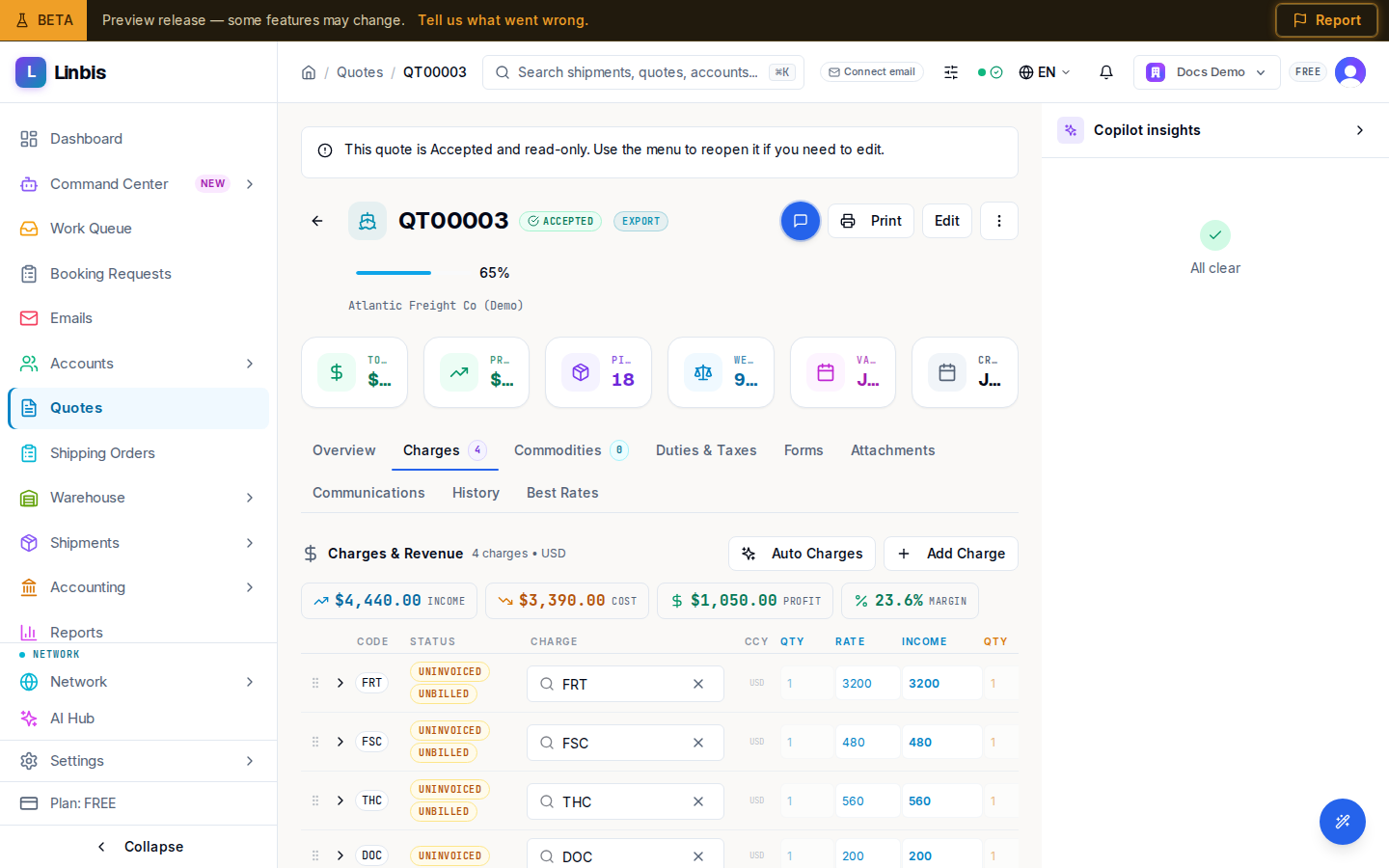
Task: Expand the Warehouse sidebar submenu
Action: point(250,498)
